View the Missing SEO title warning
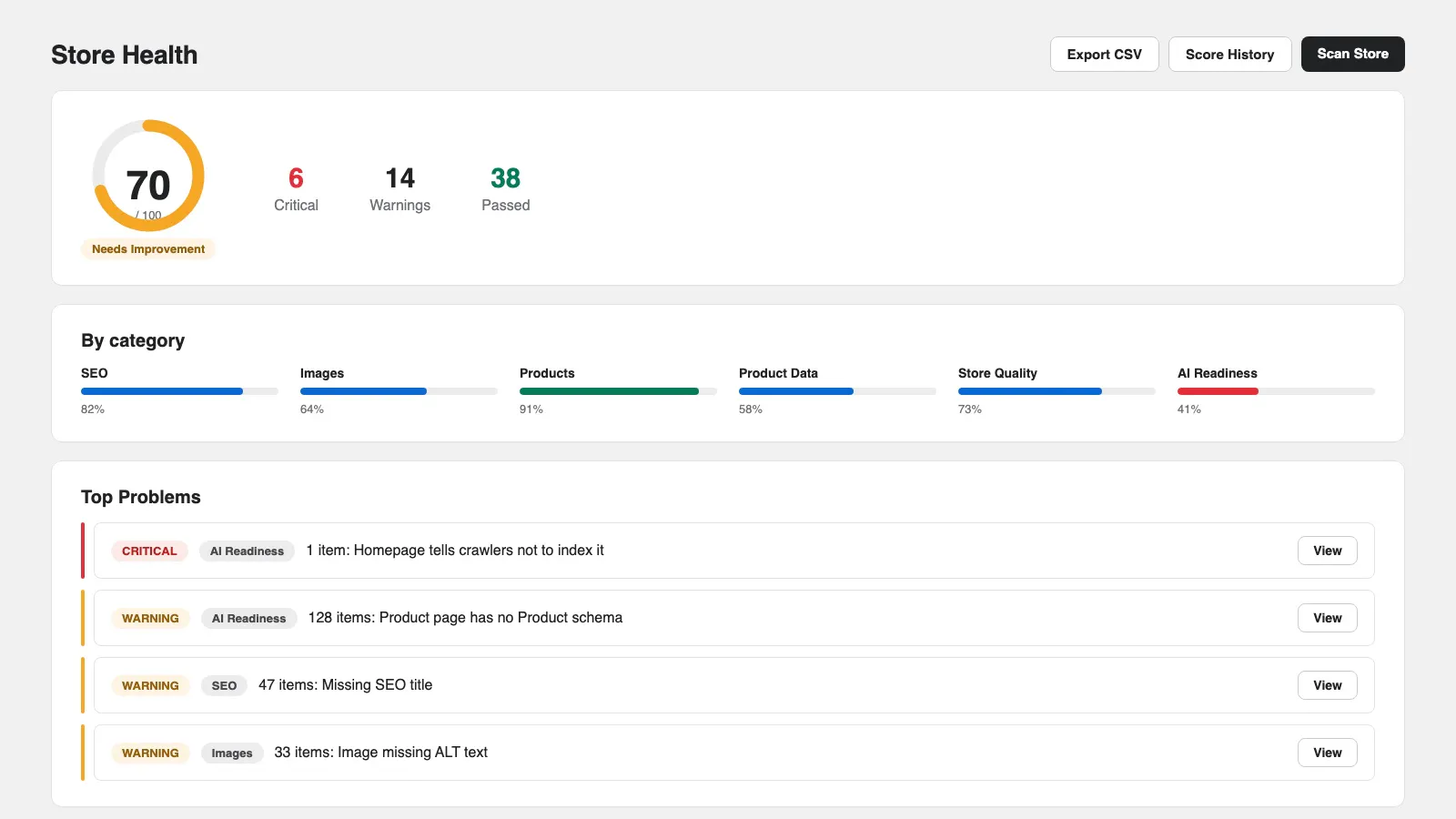The width and height of the screenshot is (1456, 819). pos(1327,685)
